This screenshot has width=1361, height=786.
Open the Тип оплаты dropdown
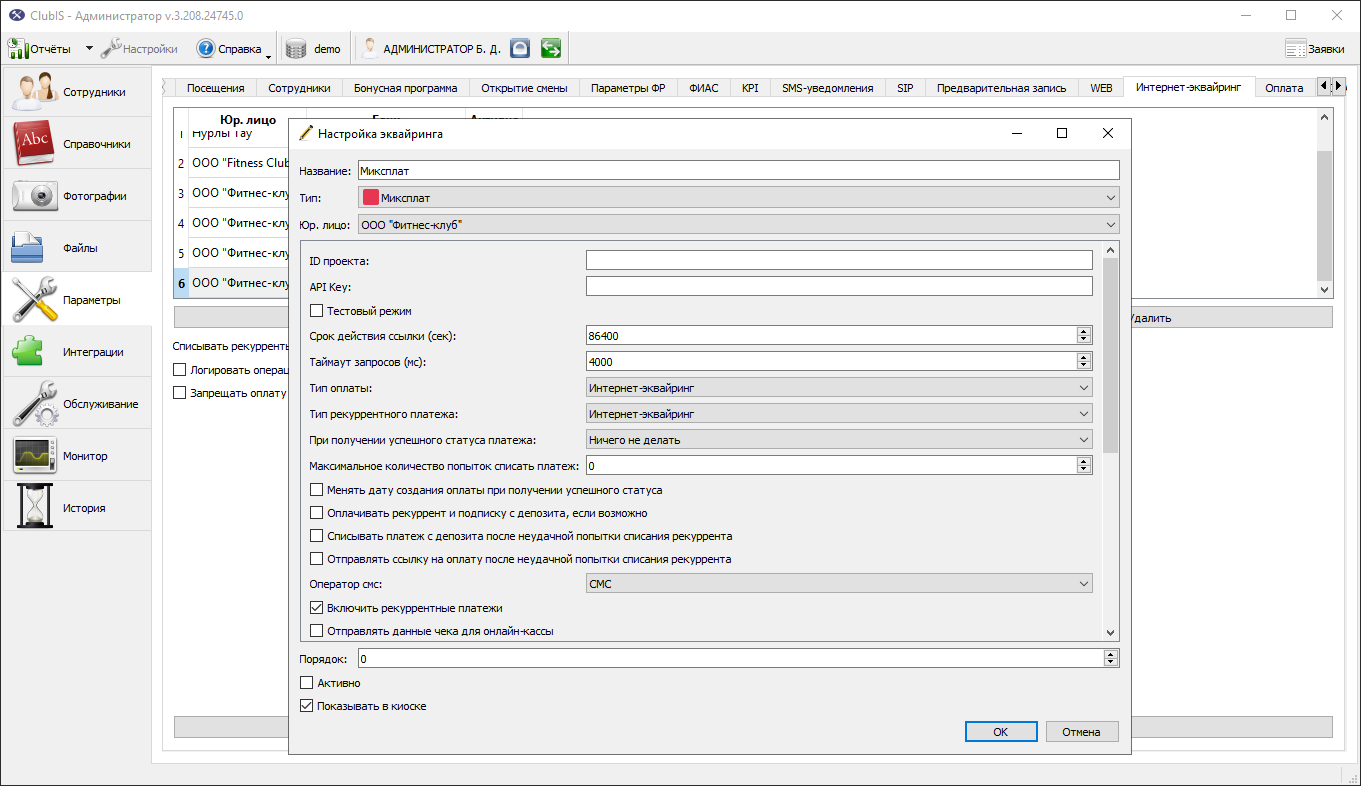tap(839, 388)
